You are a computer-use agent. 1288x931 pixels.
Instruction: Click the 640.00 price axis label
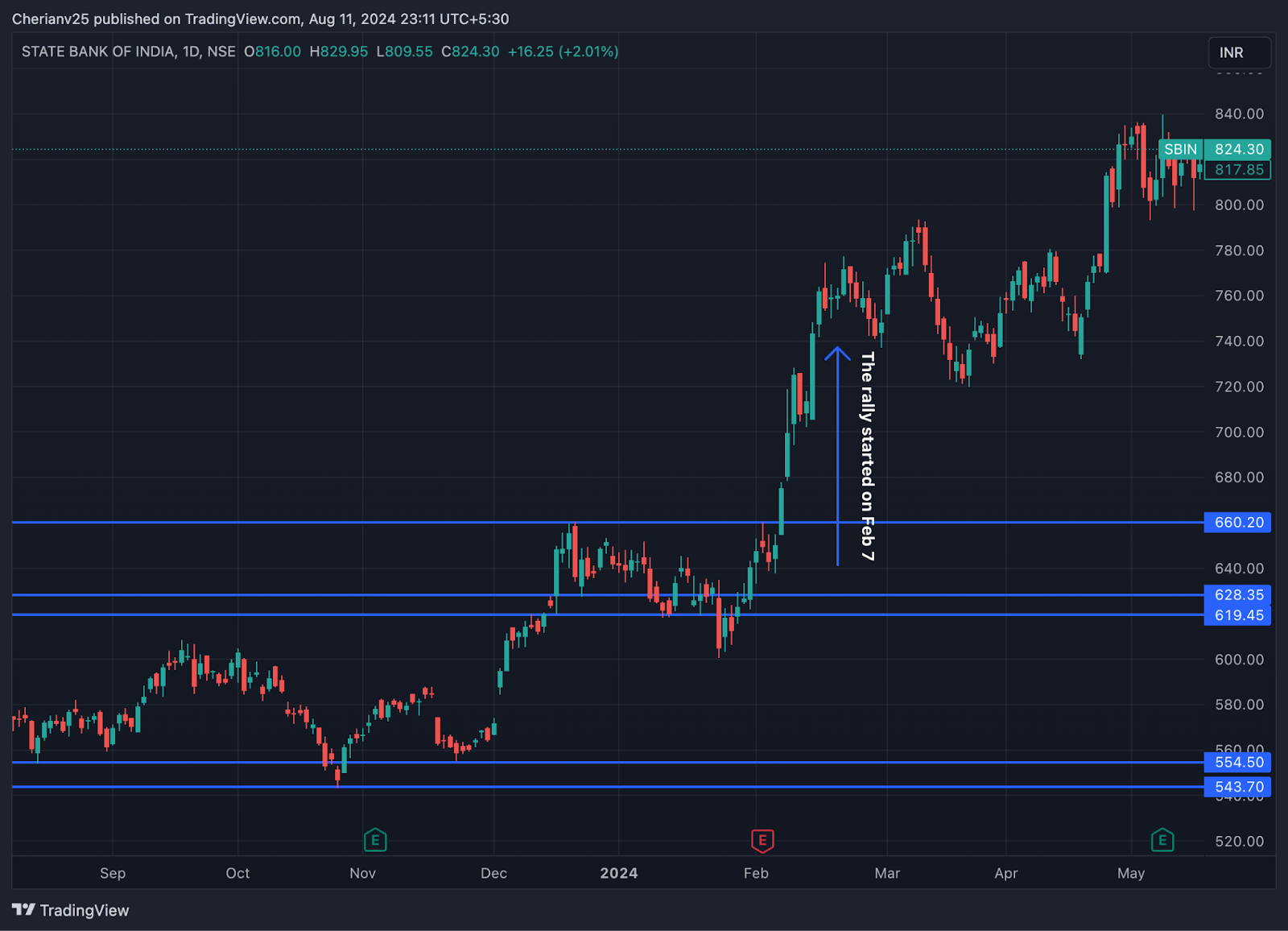tap(1239, 568)
